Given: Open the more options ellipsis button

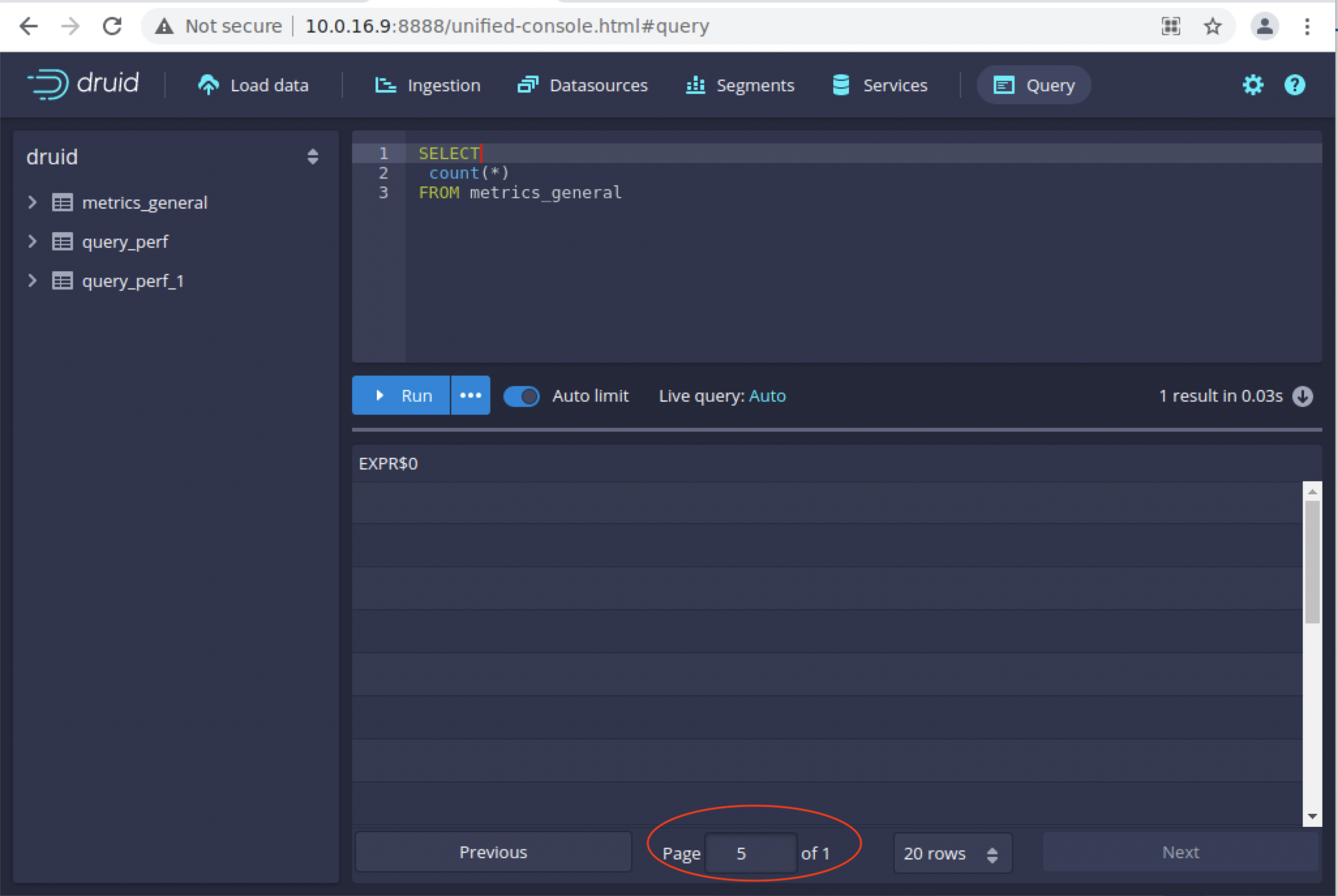Looking at the screenshot, I should [x=471, y=395].
